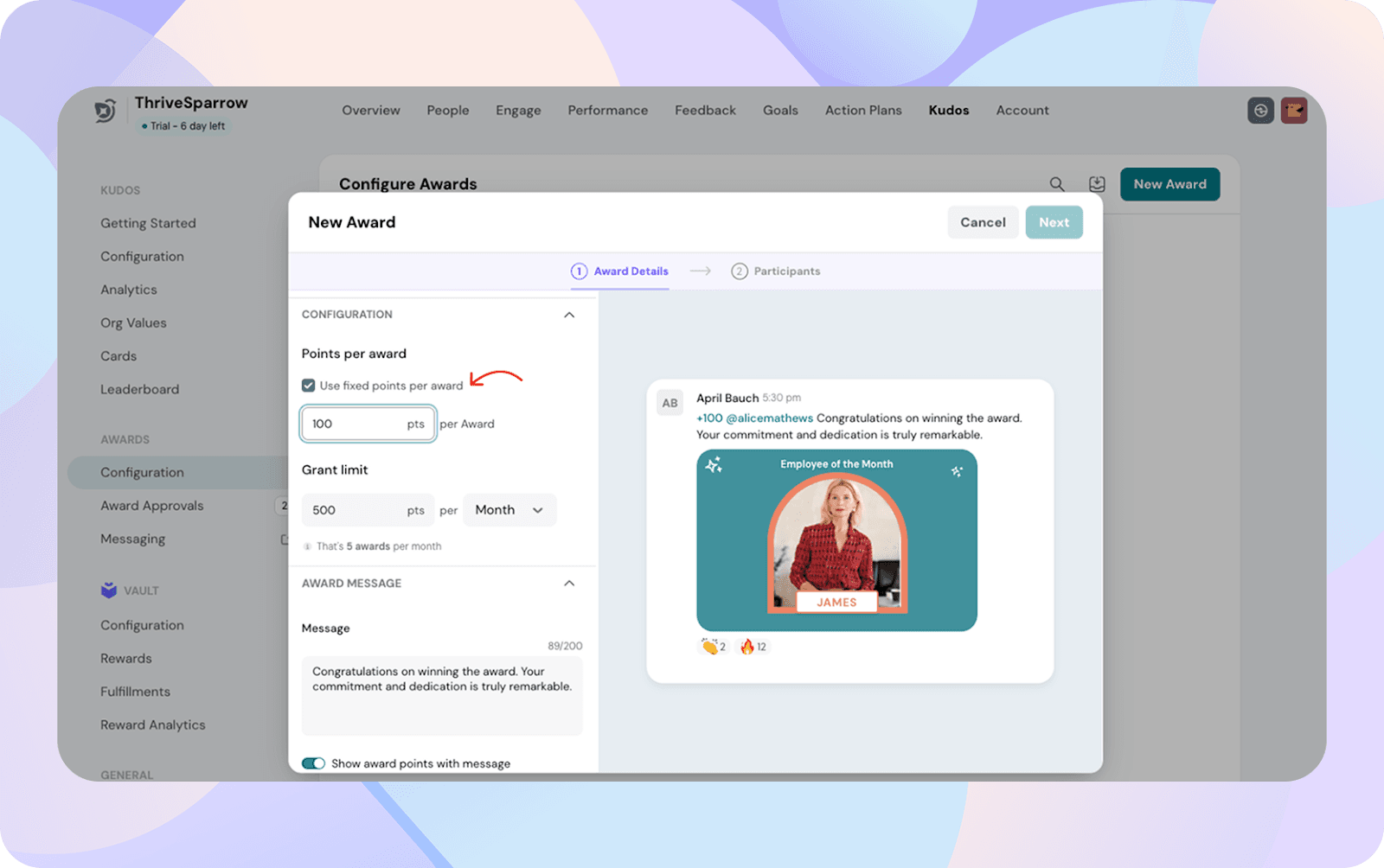The width and height of the screenshot is (1384, 868).
Task: Collapse the Award Message section
Action: [569, 584]
